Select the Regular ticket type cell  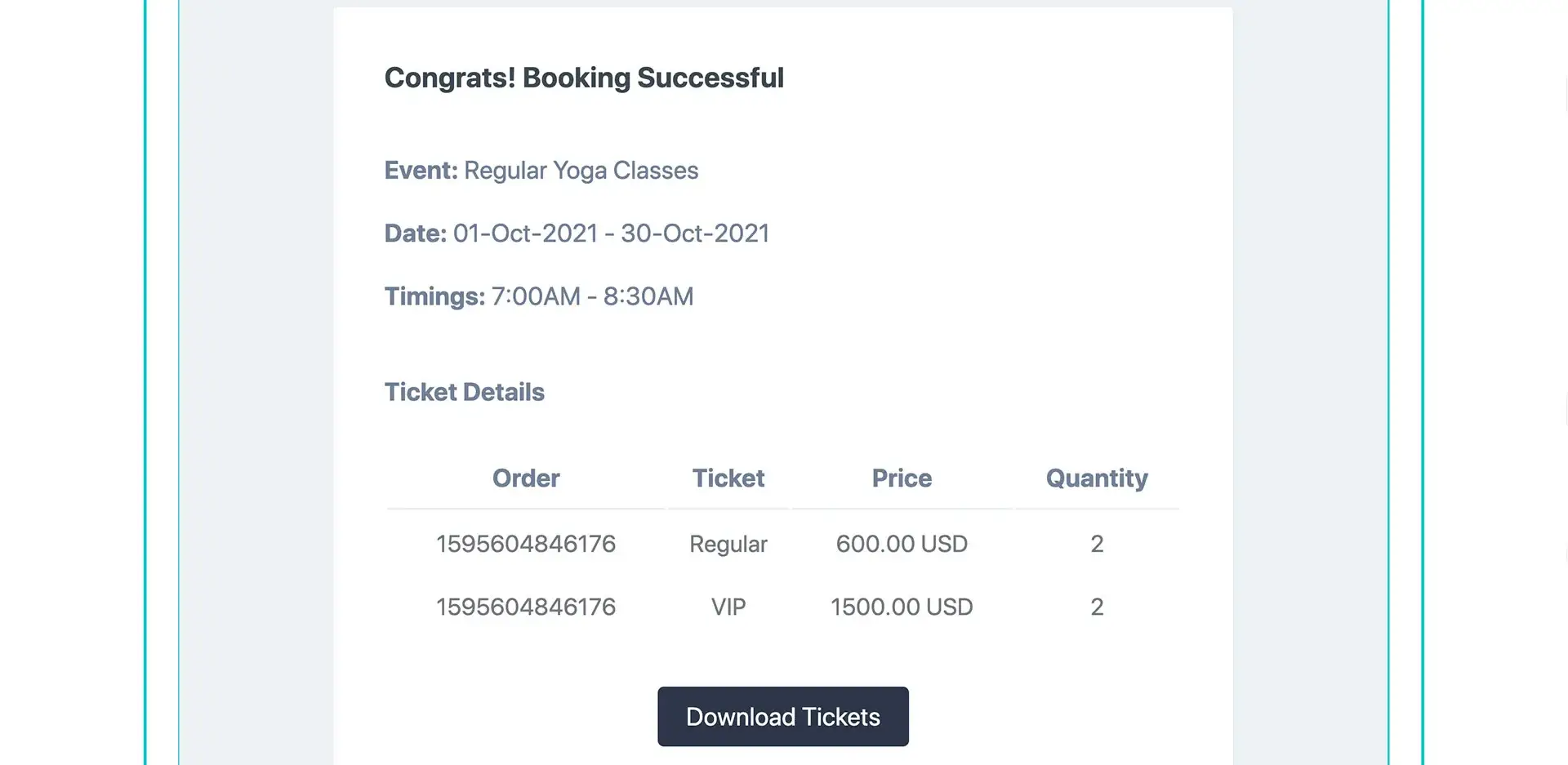click(728, 544)
